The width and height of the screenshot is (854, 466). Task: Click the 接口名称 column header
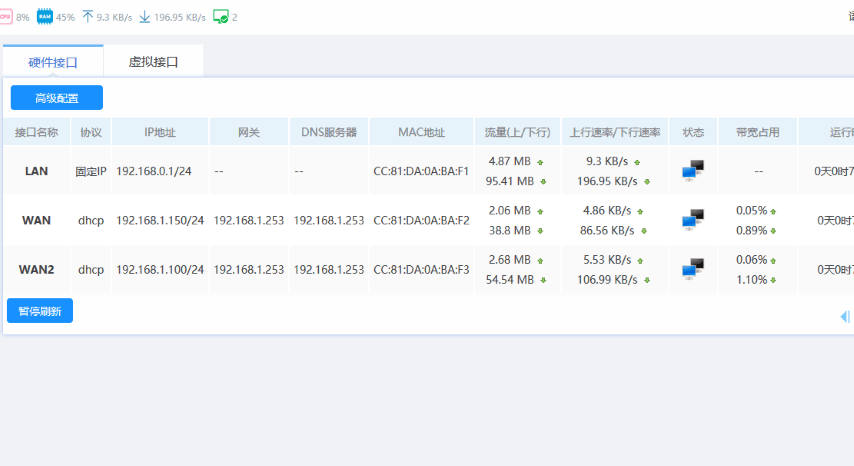tap(36, 132)
